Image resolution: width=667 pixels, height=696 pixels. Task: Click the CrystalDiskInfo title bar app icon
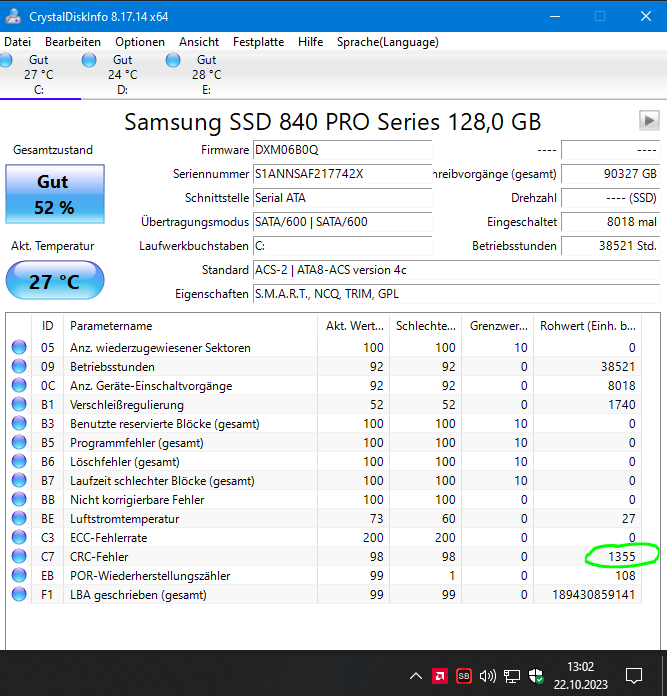pos(13,16)
